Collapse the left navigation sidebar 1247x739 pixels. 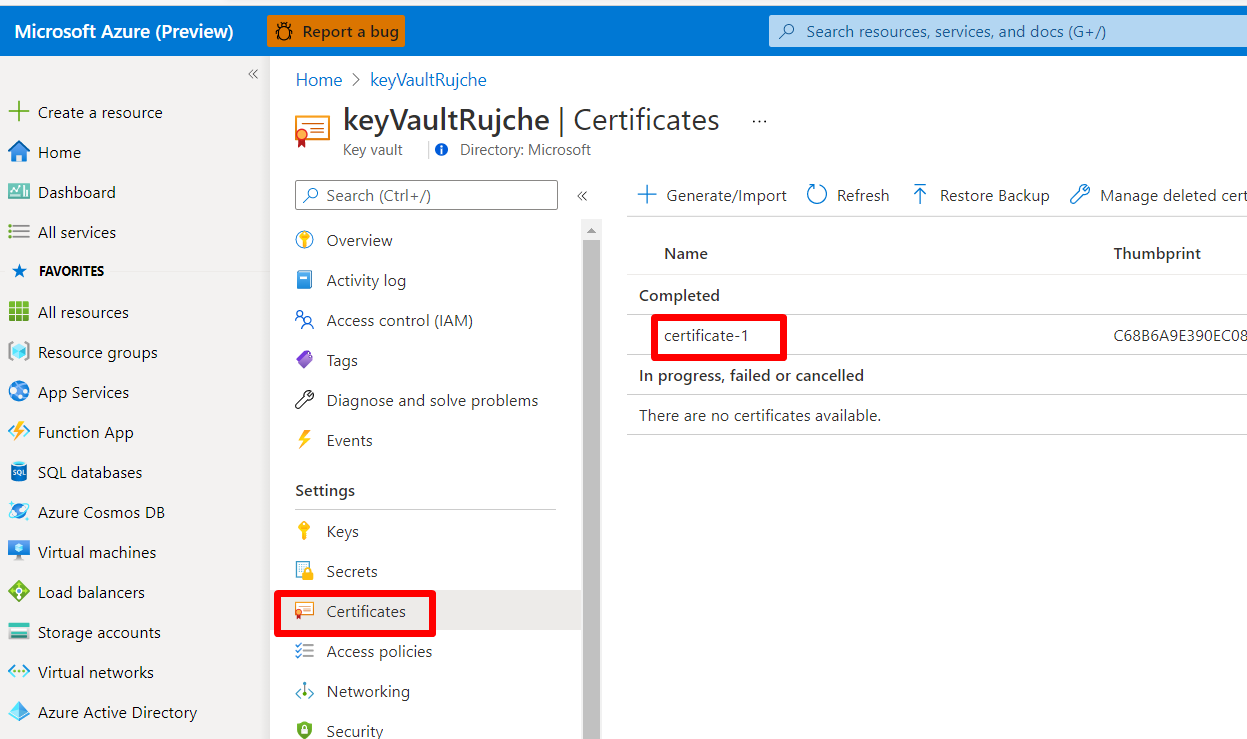(x=253, y=73)
